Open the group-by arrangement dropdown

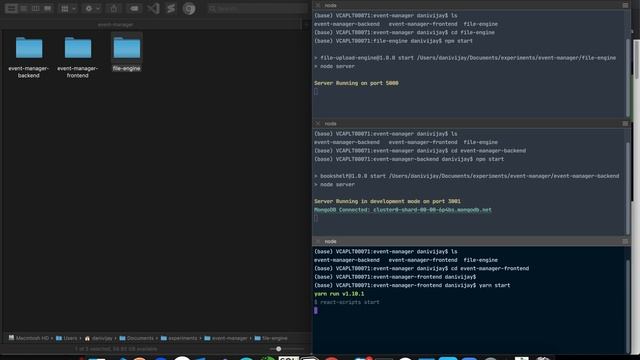tap(68, 8)
